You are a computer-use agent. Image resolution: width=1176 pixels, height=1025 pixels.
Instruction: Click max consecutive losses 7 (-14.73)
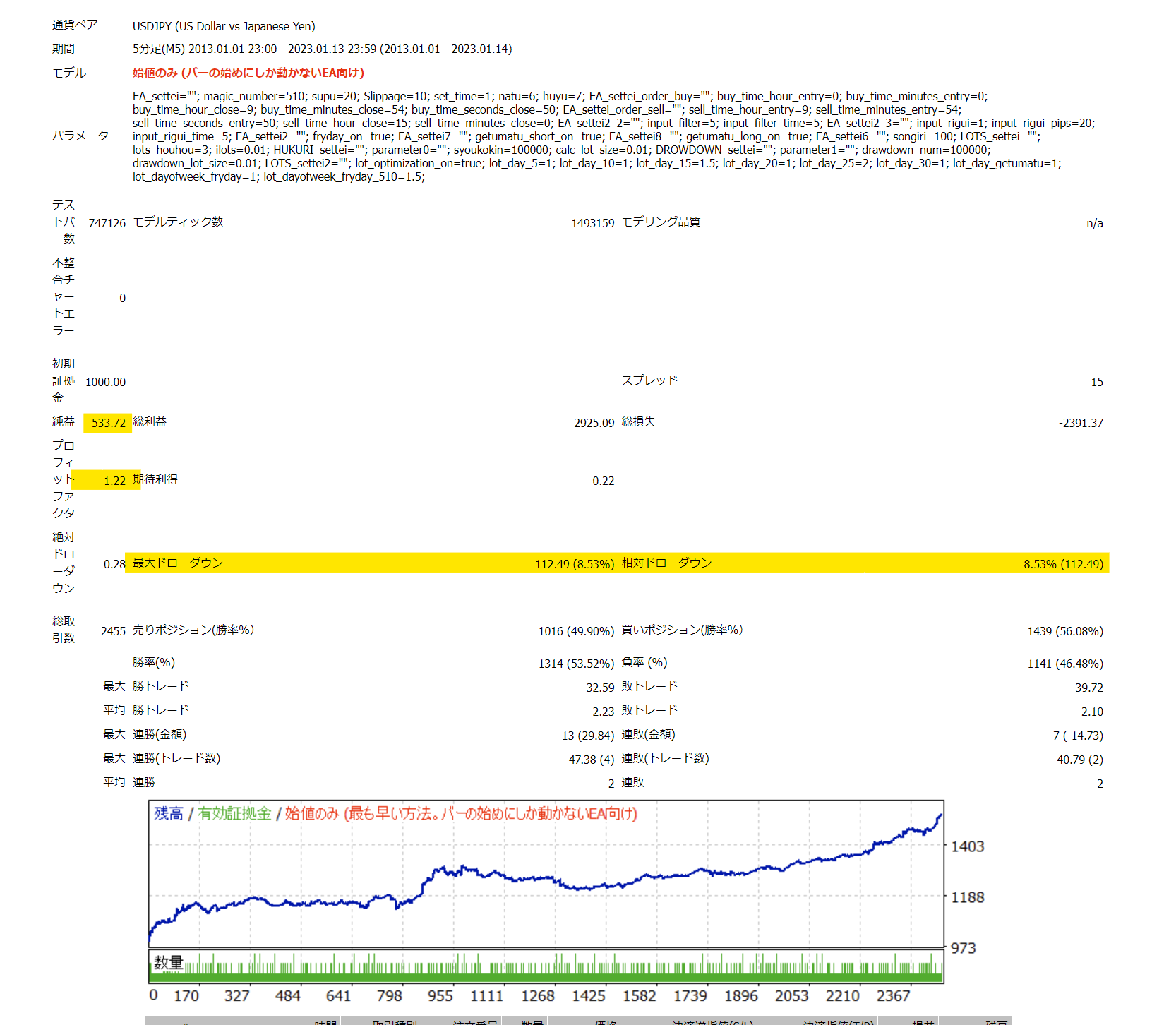(x=1078, y=736)
